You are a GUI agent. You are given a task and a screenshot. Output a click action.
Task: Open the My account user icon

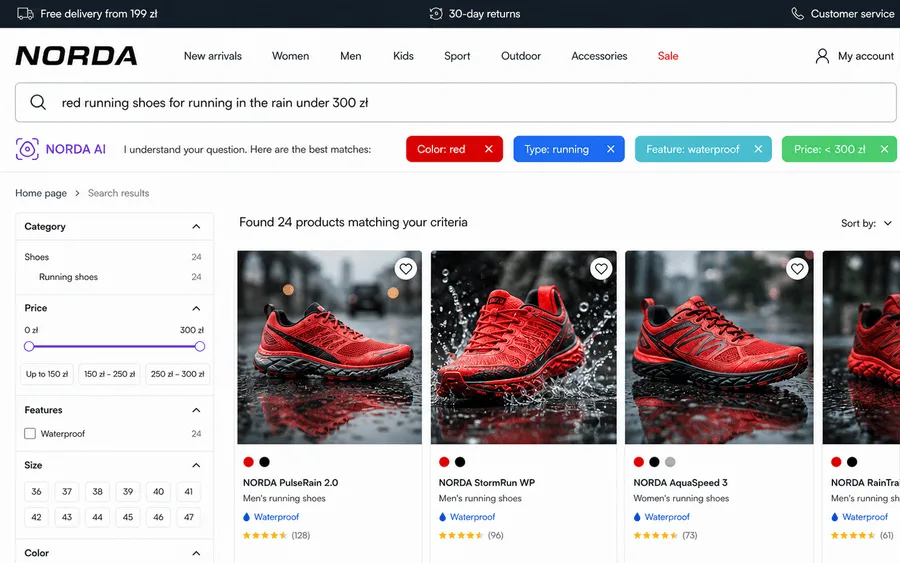(822, 56)
